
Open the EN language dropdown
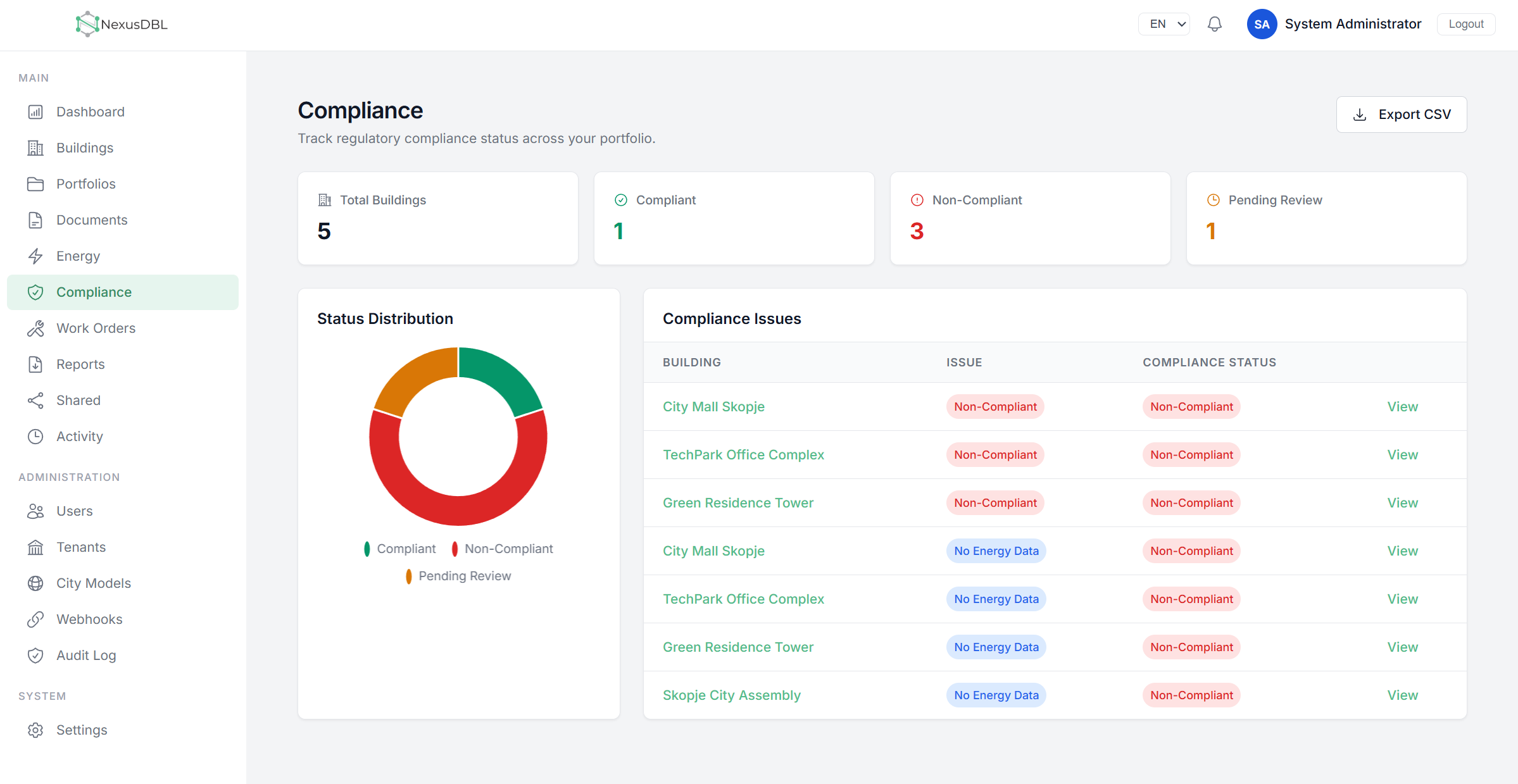coord(1164,24)
